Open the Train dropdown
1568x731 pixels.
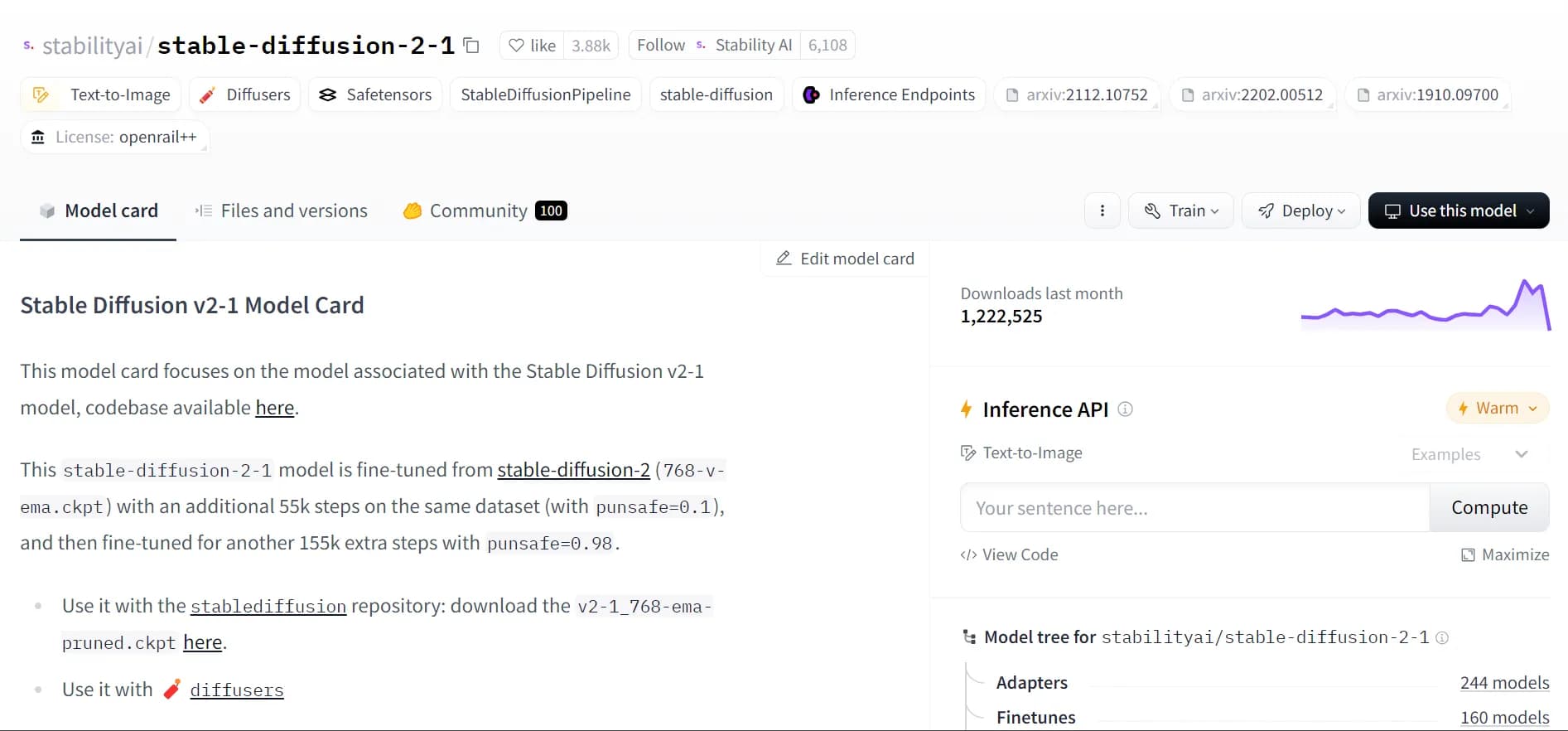click(1181, 211)
